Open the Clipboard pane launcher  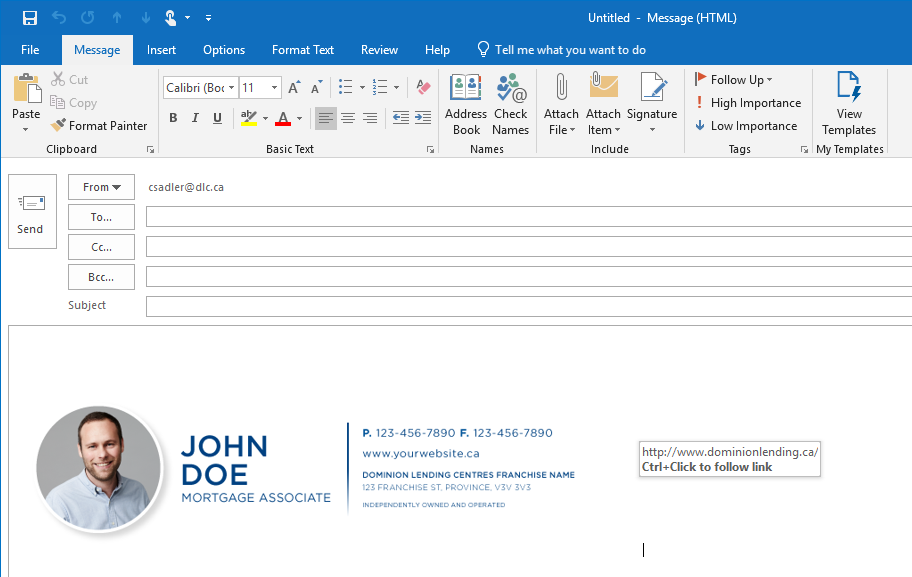point(151,150)
